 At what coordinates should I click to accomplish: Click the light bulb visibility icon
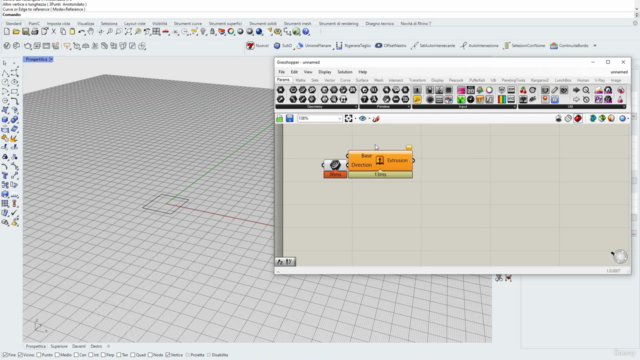[203, 31]
